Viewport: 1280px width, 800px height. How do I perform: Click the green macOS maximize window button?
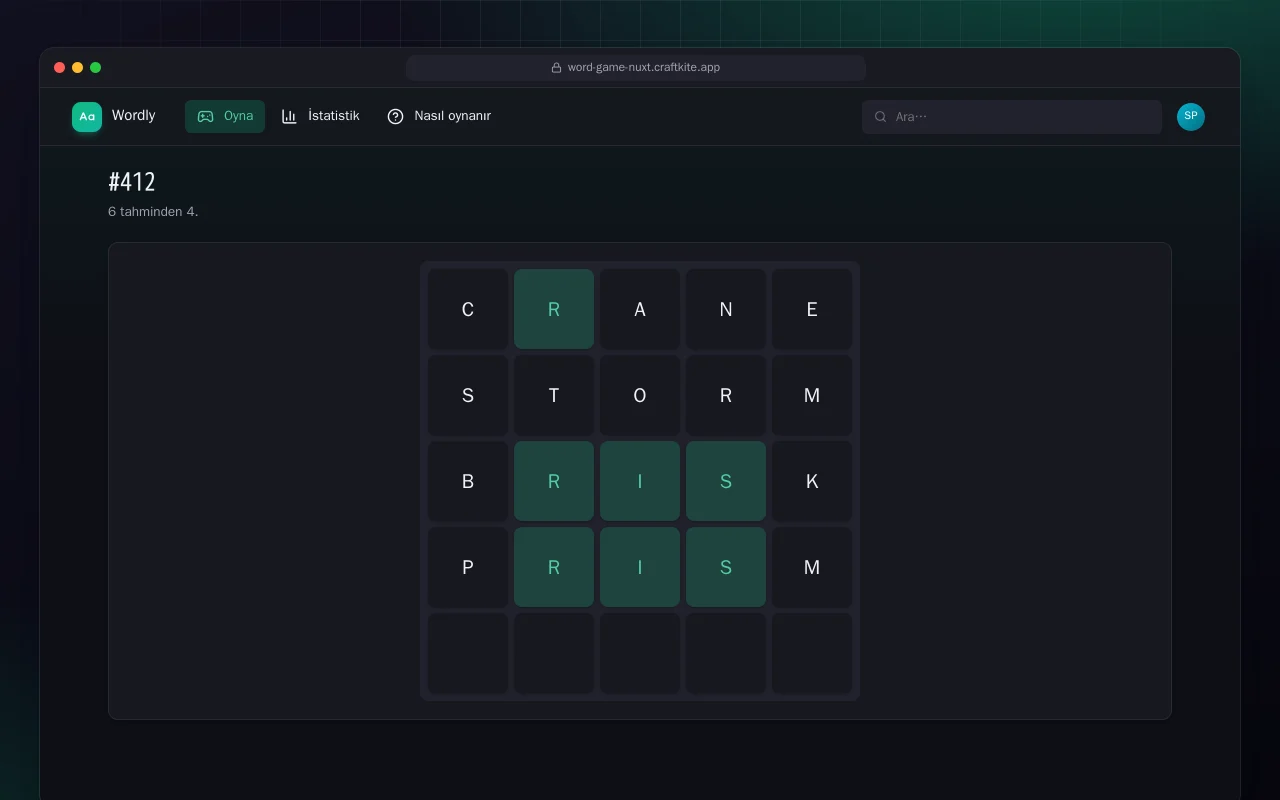96,68
